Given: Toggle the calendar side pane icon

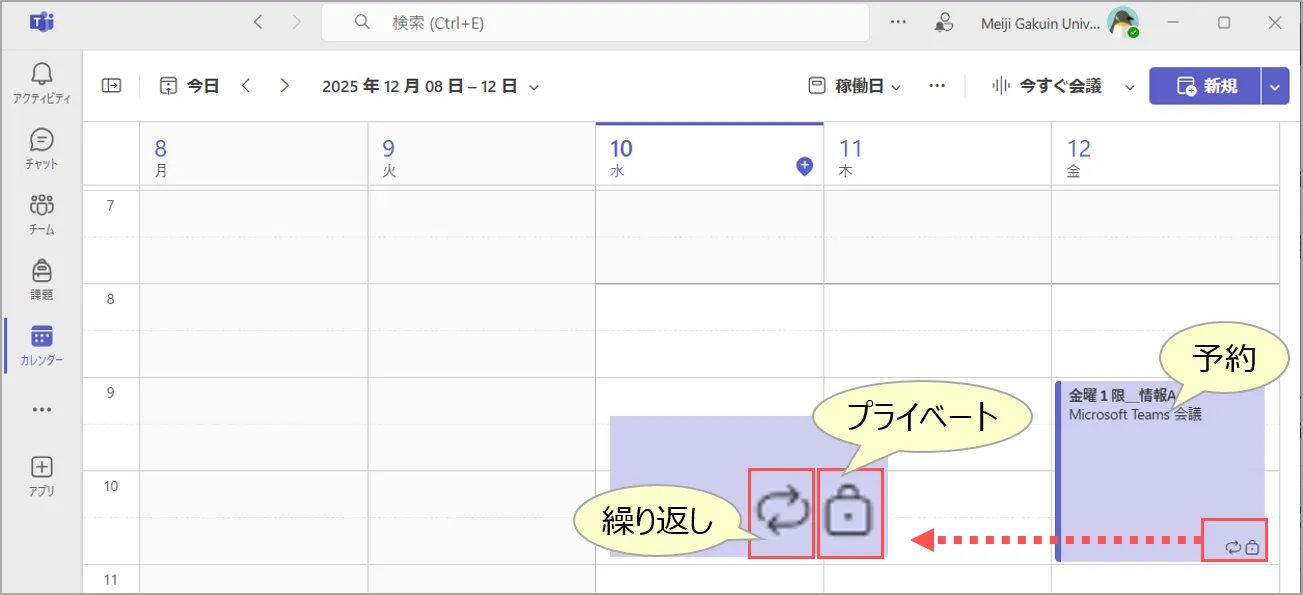Looking at the screenshot, I should 111,86.
